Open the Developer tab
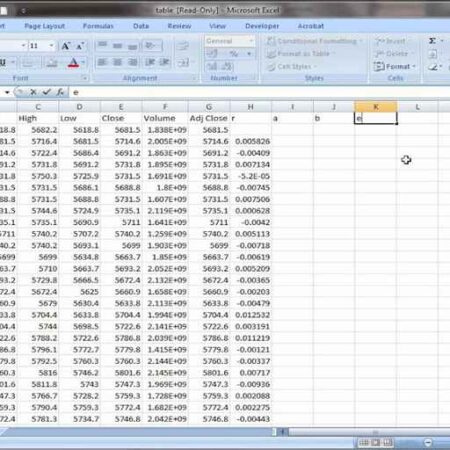This screenshot has height=450, width=450. 262,26
